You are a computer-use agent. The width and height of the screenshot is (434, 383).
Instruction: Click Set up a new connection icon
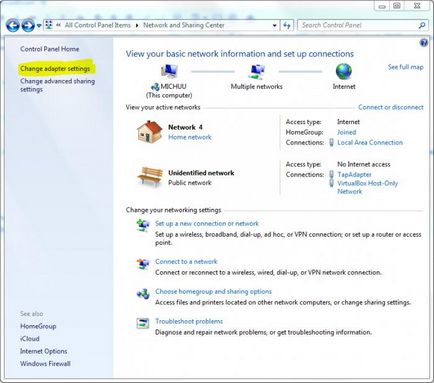coord(143,225)
